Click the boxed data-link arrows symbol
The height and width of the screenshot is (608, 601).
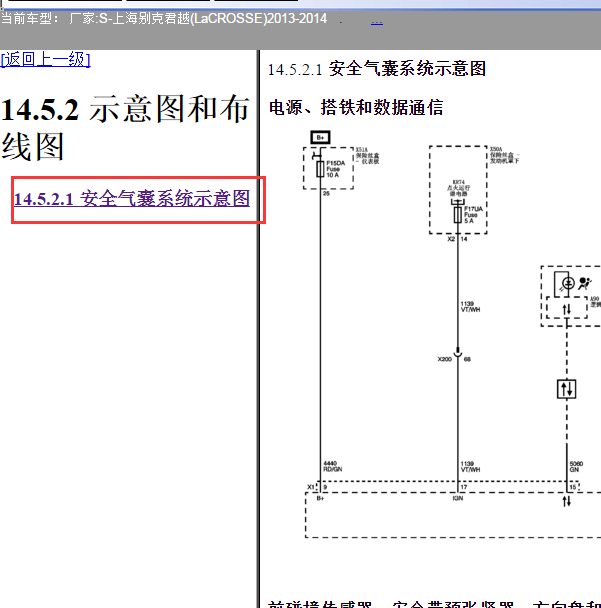[566, 389]
